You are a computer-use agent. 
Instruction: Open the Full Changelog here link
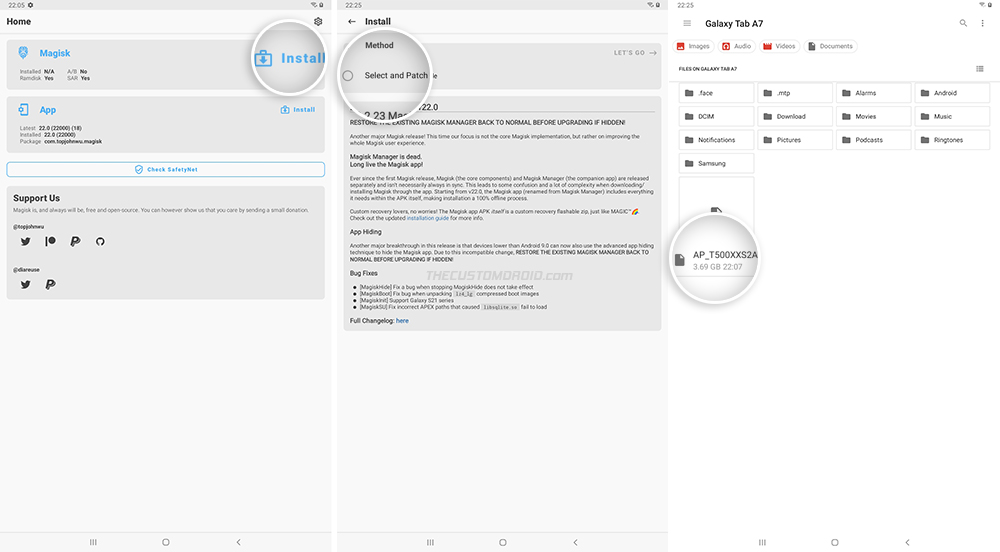[x=402, y=321]
